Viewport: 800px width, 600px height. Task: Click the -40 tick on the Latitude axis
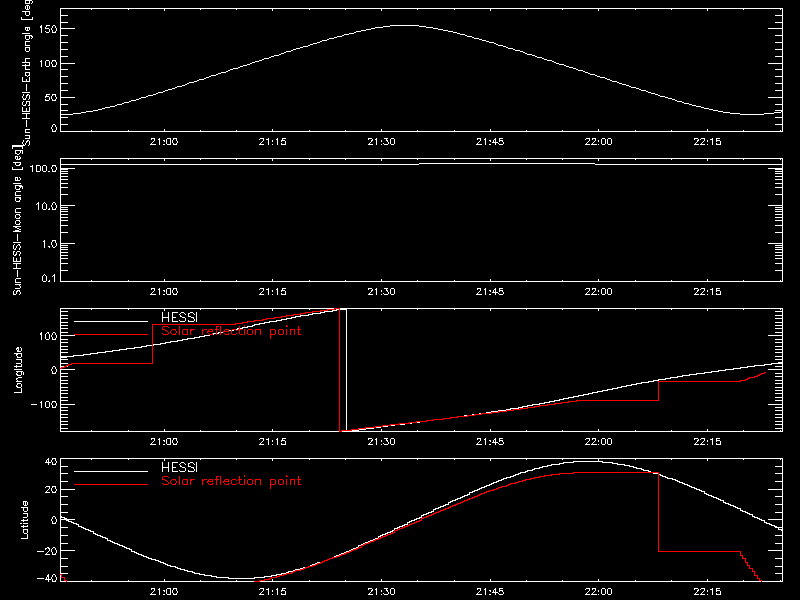47,579
